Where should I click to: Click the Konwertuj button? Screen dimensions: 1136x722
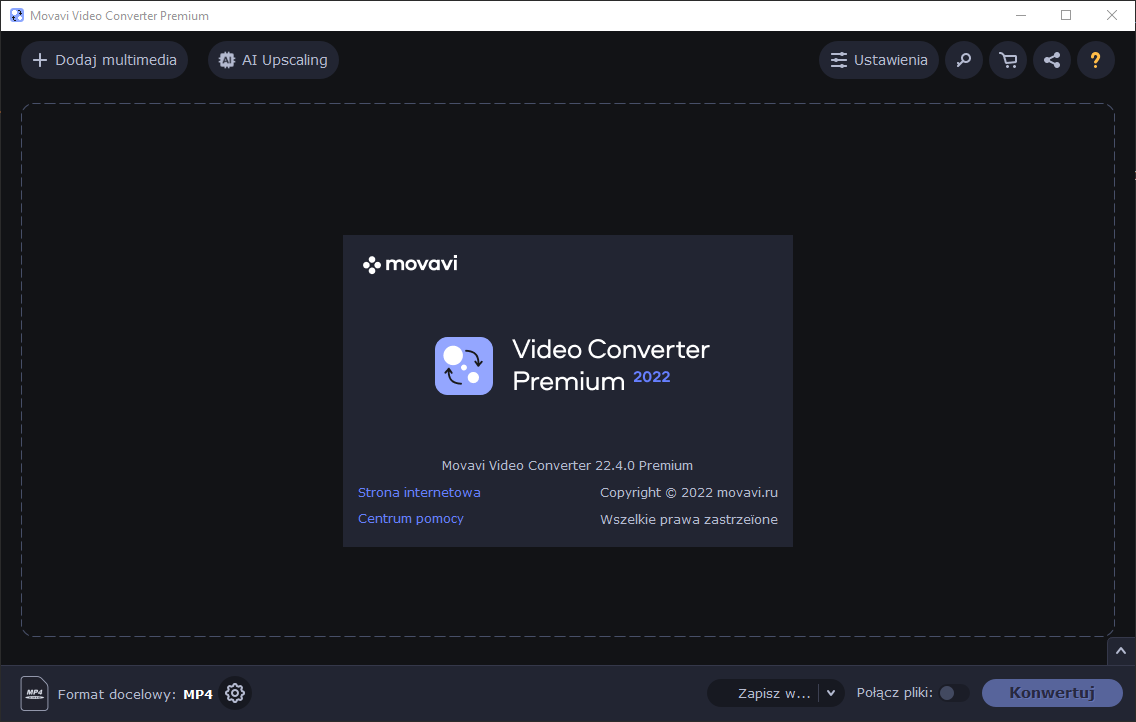(x=1052, y=693)
